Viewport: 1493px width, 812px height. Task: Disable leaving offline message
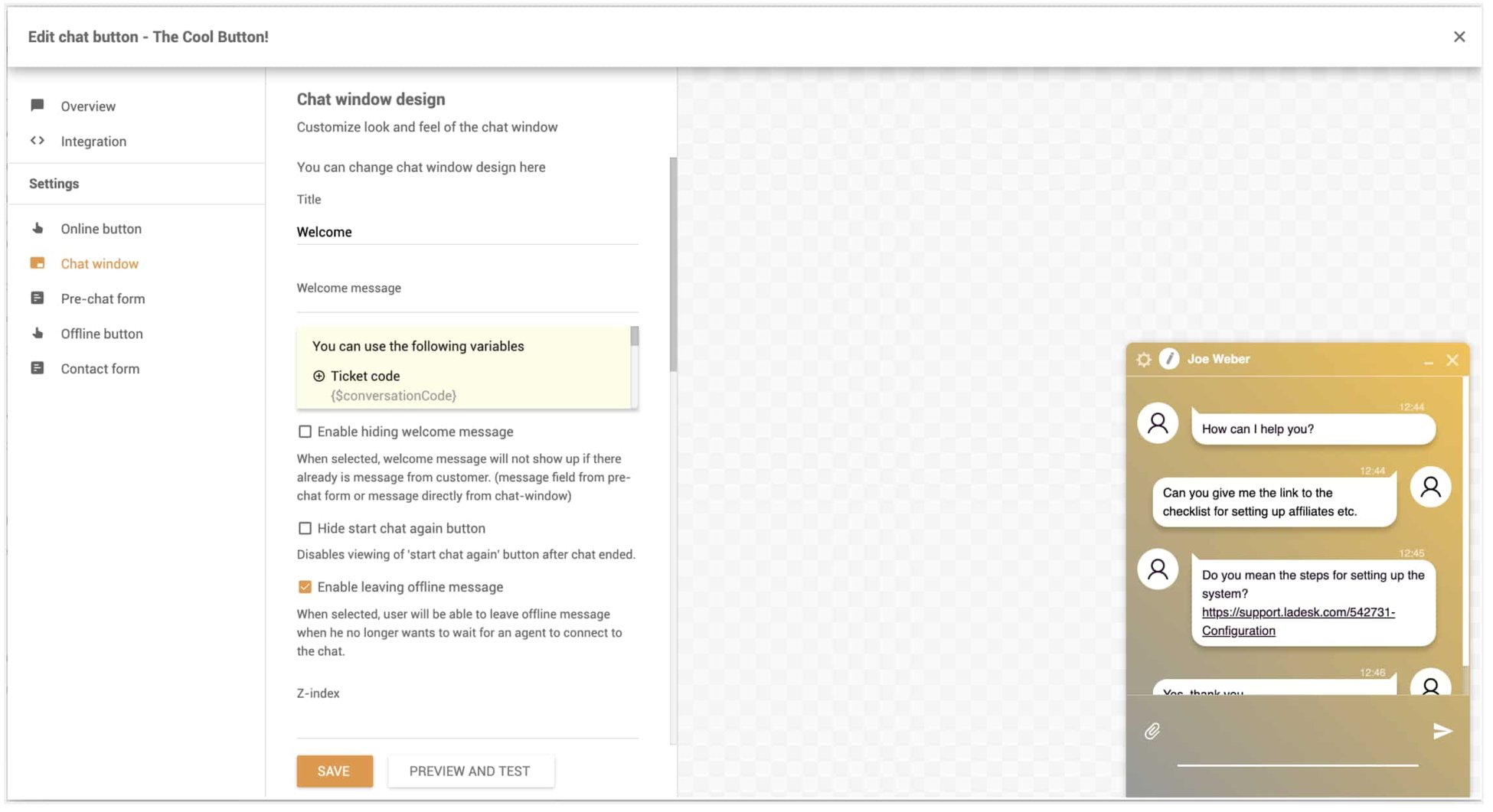click(305, 586)
